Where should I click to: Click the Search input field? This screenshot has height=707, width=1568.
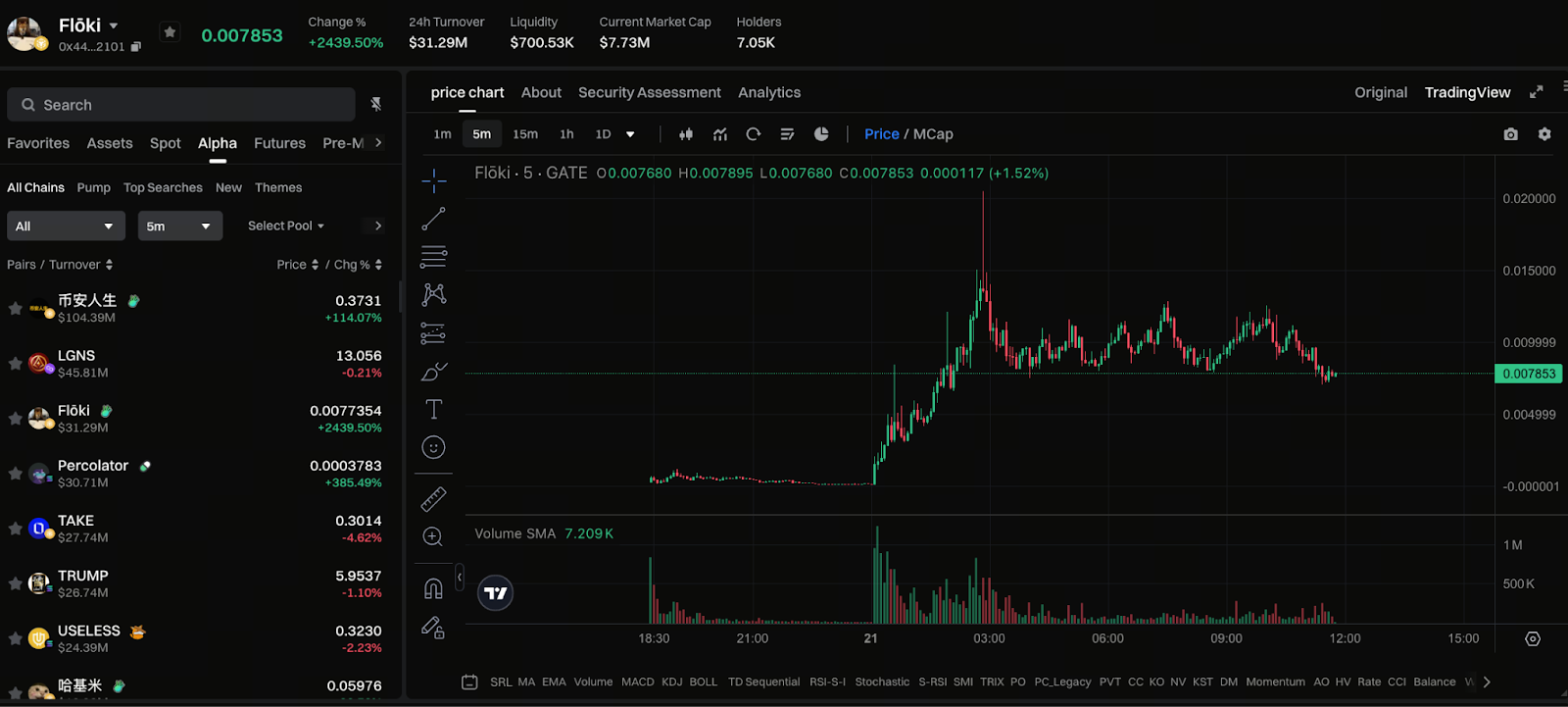181,105
